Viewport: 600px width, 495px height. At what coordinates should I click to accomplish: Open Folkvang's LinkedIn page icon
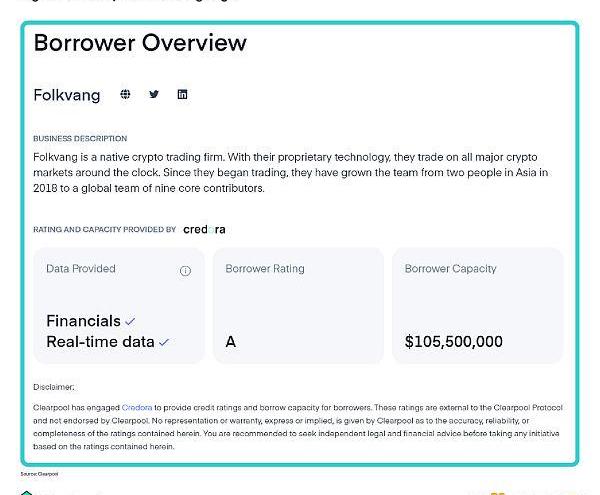pyautogui.click(x=183, y=94)
